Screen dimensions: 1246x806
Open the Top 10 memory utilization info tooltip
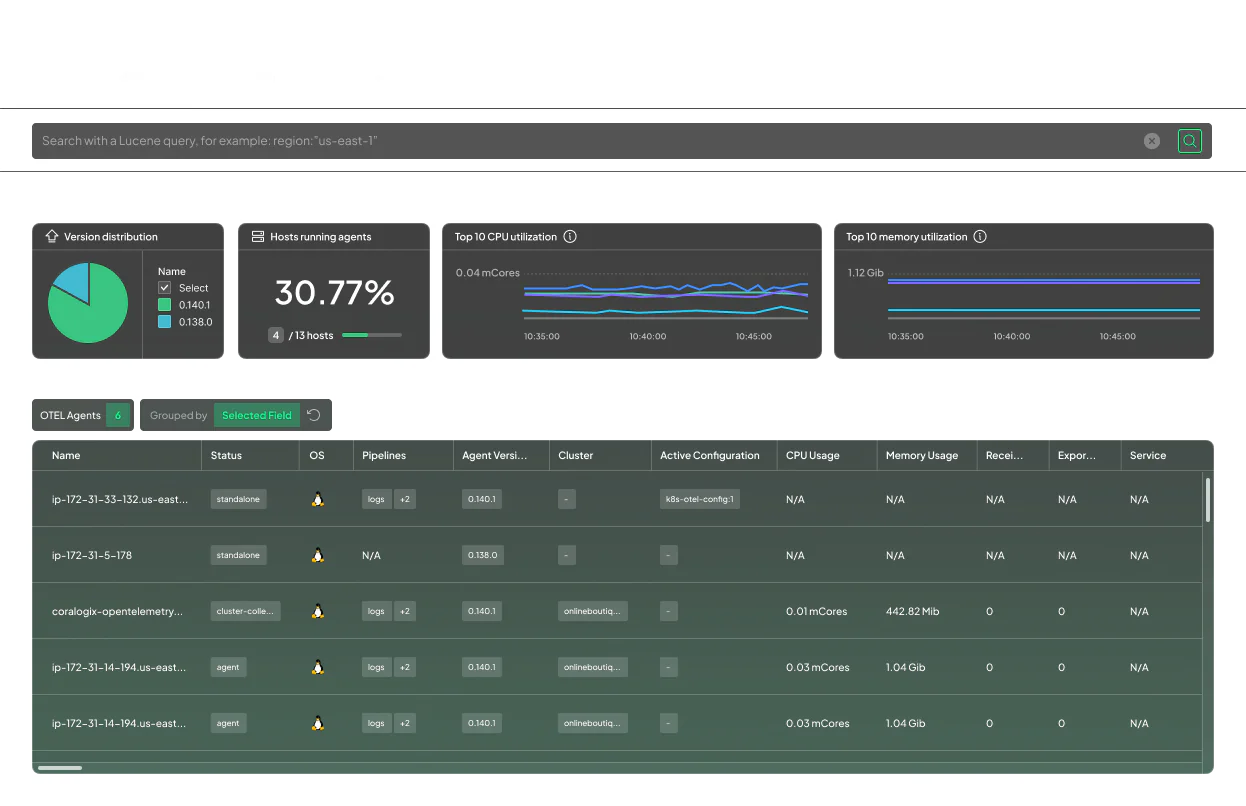click(980, 236)
